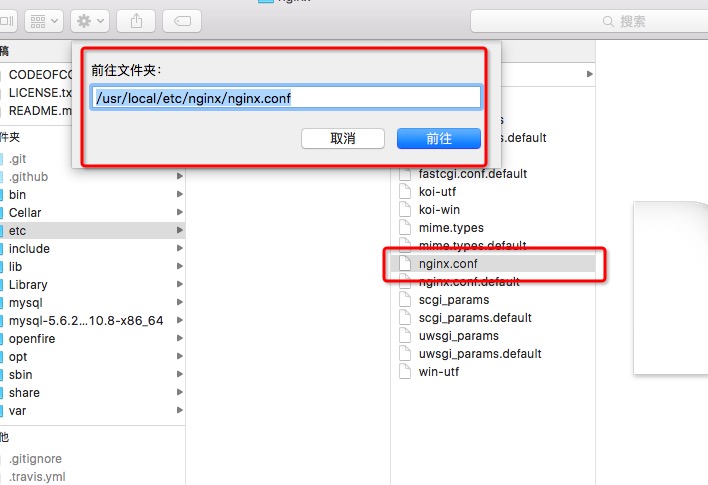Viewport: 708px width, 485px height.
Task: Select the openfire folder
Action: (32, 339)
